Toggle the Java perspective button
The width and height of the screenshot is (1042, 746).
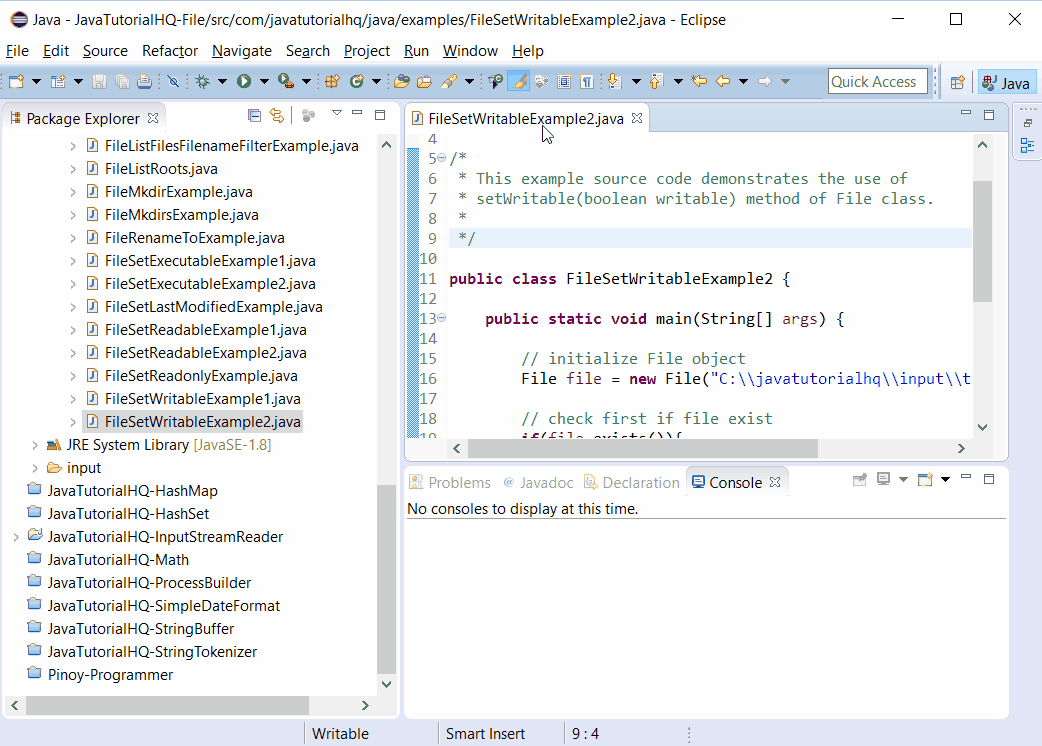click(x=1007, y=82)
